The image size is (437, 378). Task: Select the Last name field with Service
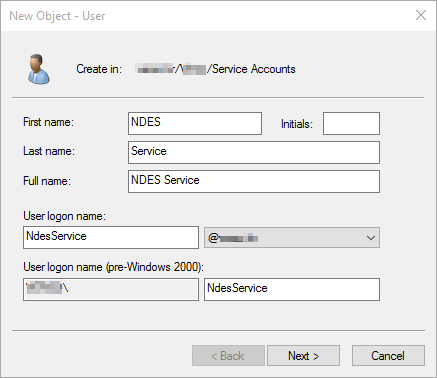click(254, 152)
